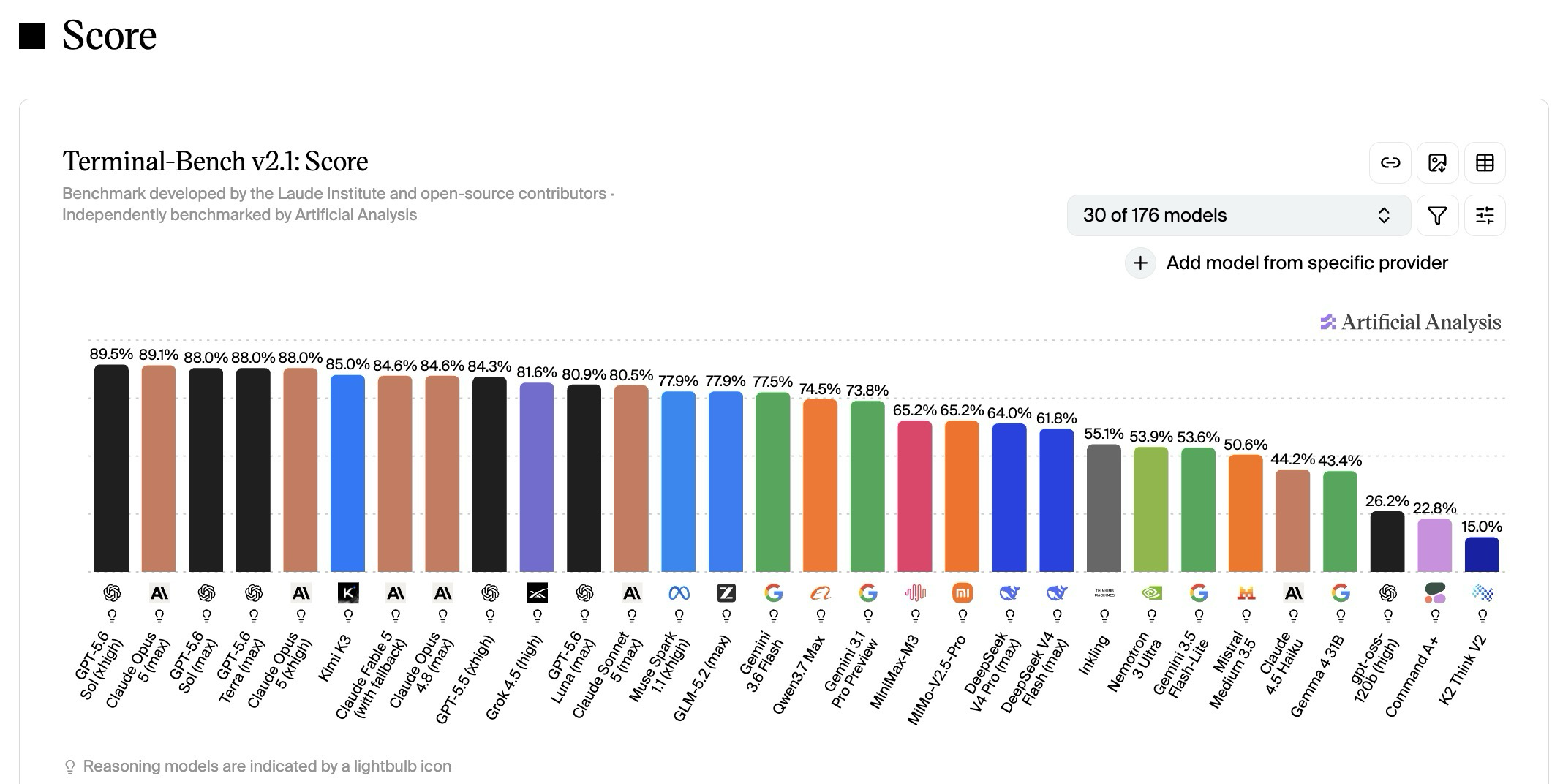Click the K2 Think V2 bar
The height and width of the screenshot is (784, 1552).
1482,554
